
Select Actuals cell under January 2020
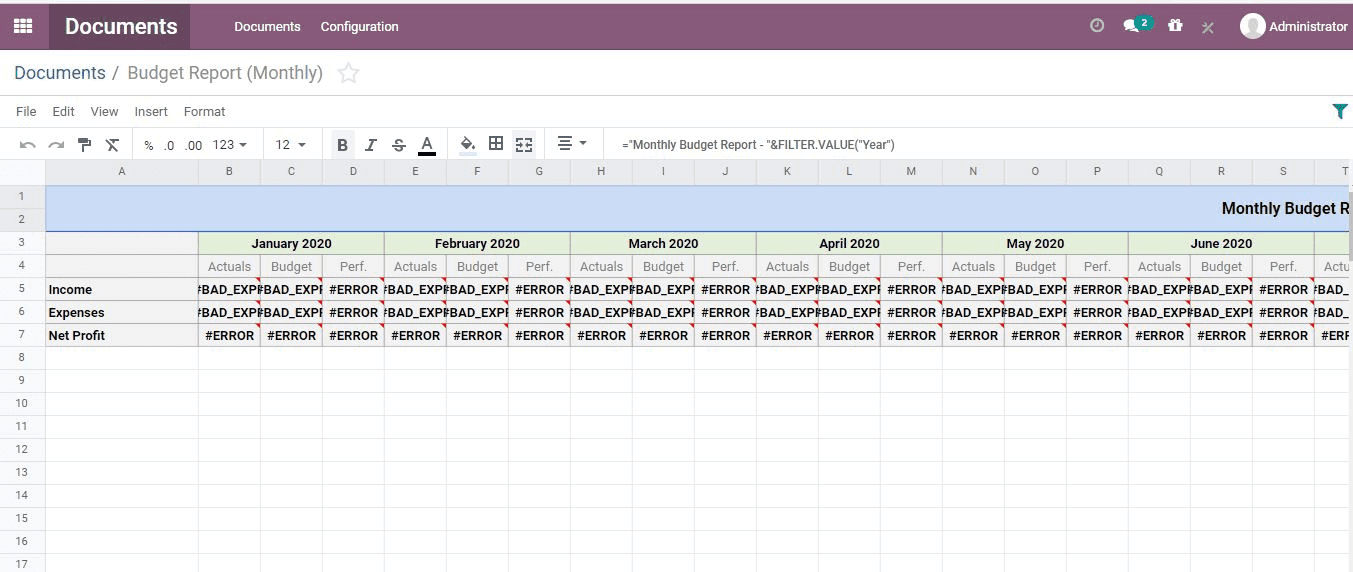tap(229, 266)
